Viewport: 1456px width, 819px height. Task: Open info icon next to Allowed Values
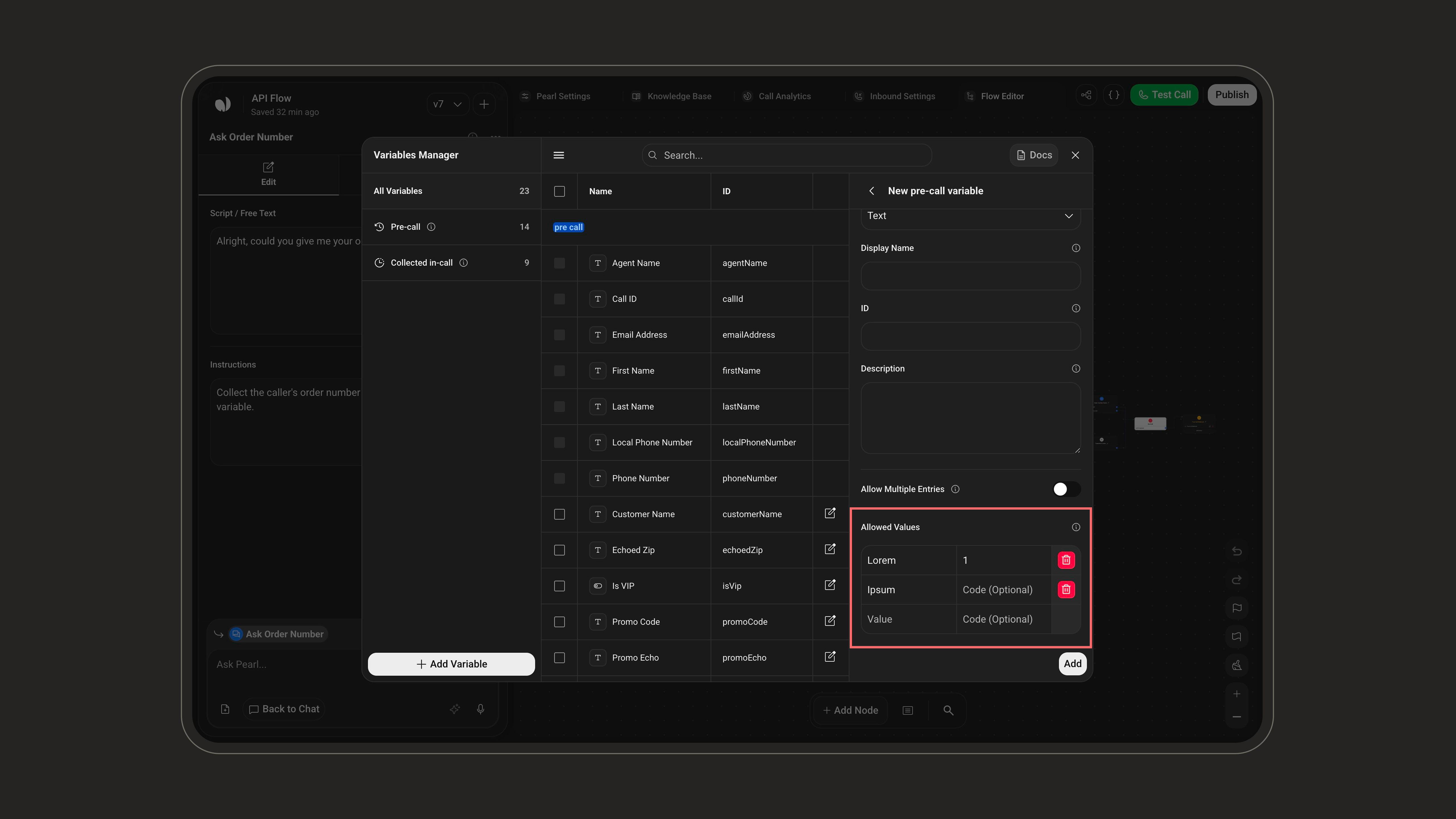(x=1076, y=527)
